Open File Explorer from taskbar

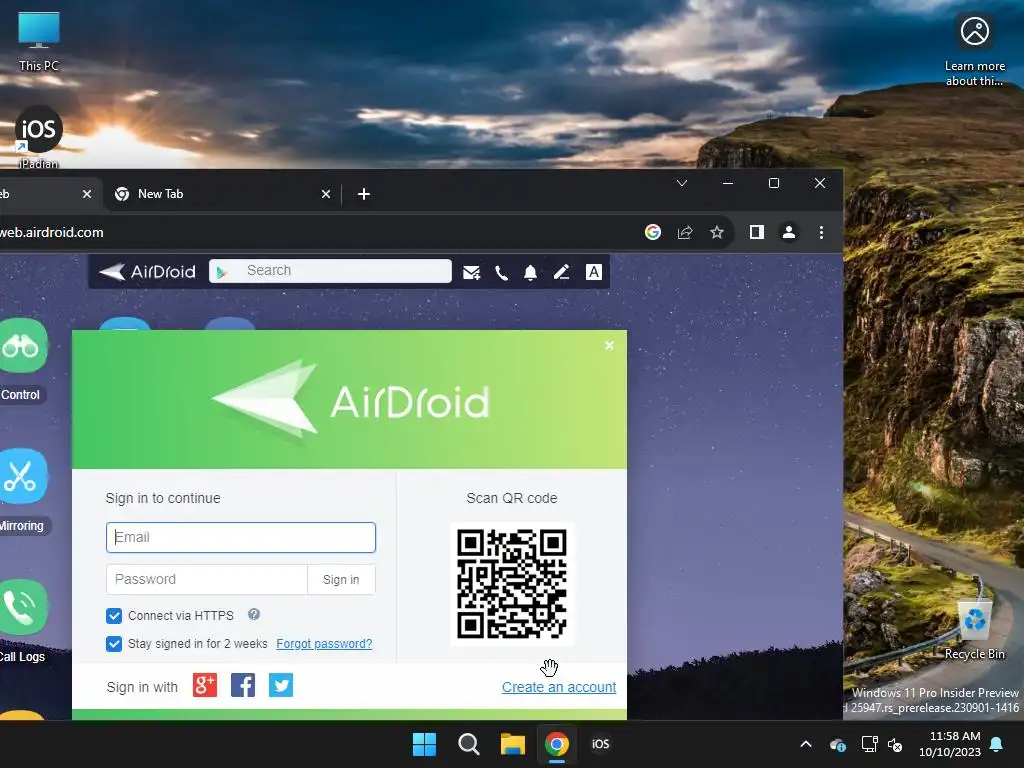[x=513, y=744]
